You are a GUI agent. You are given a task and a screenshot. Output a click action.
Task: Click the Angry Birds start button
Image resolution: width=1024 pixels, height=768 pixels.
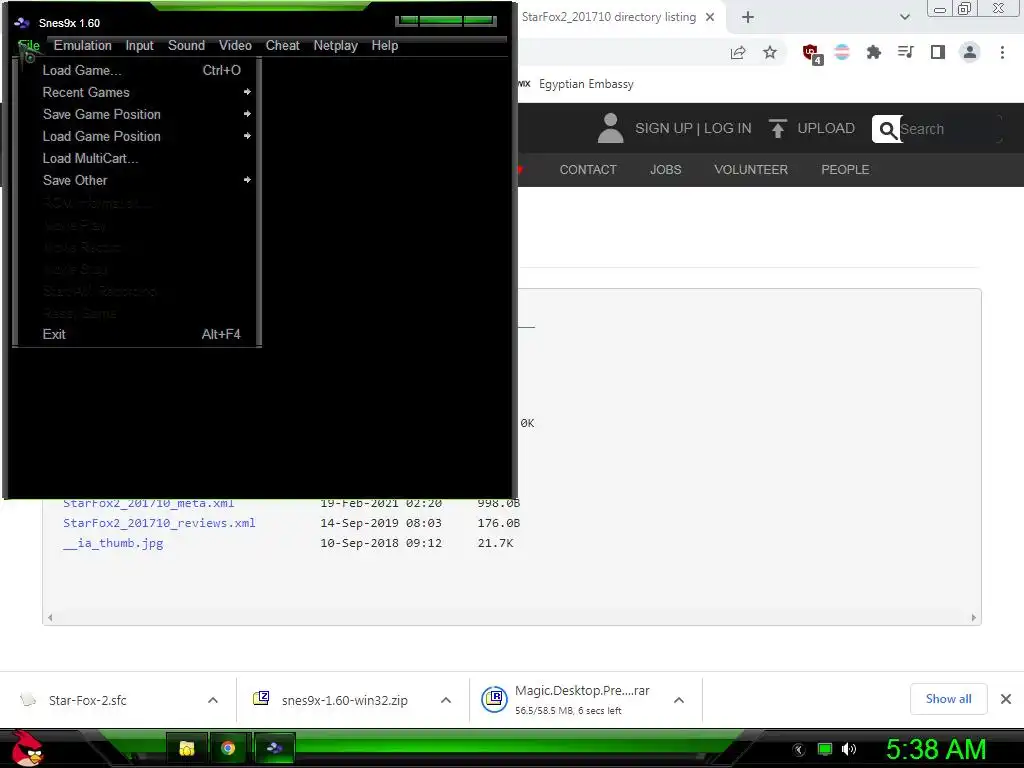(27, 748)
